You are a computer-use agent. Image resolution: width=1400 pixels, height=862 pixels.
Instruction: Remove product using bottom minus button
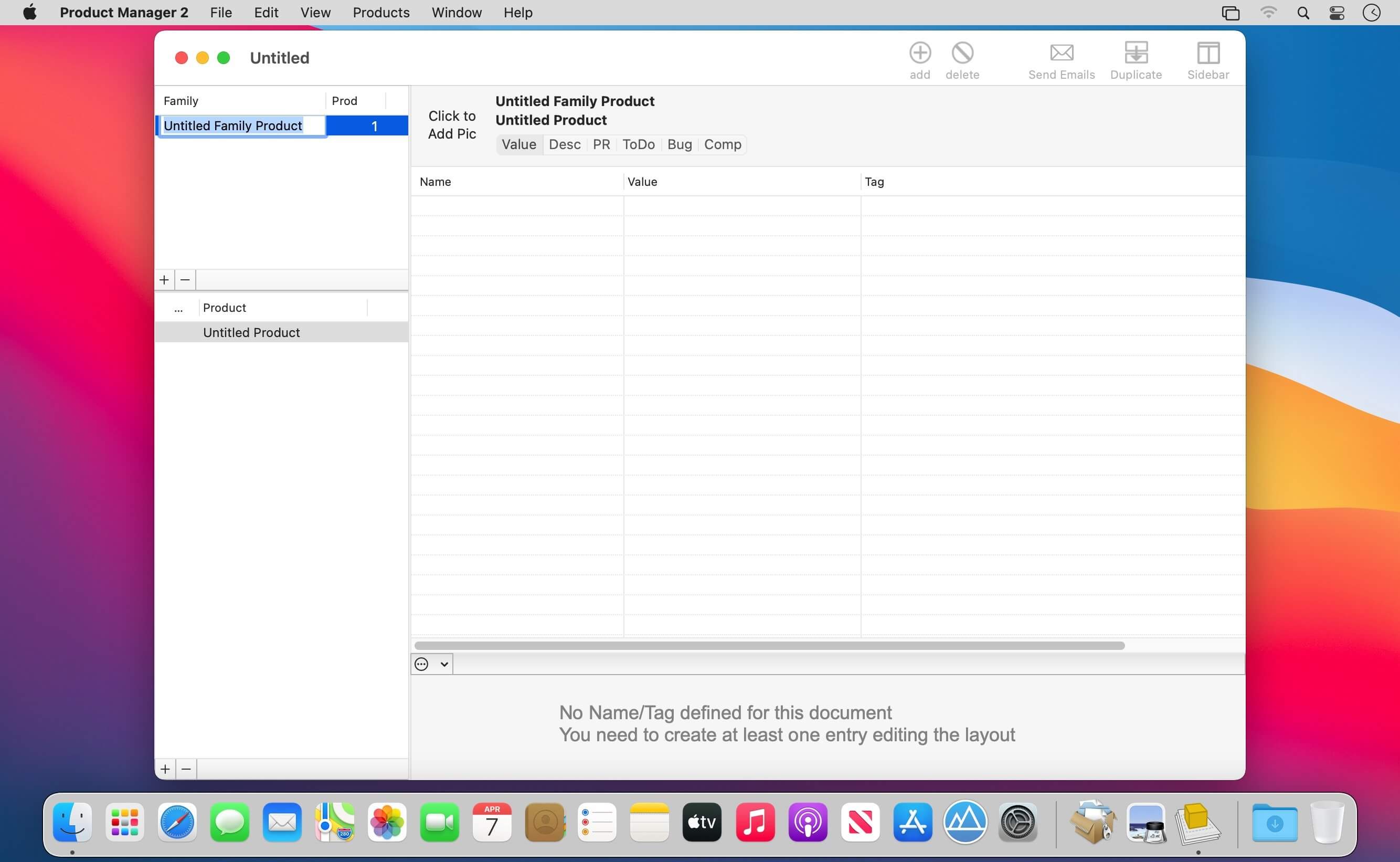pos(186,769)
